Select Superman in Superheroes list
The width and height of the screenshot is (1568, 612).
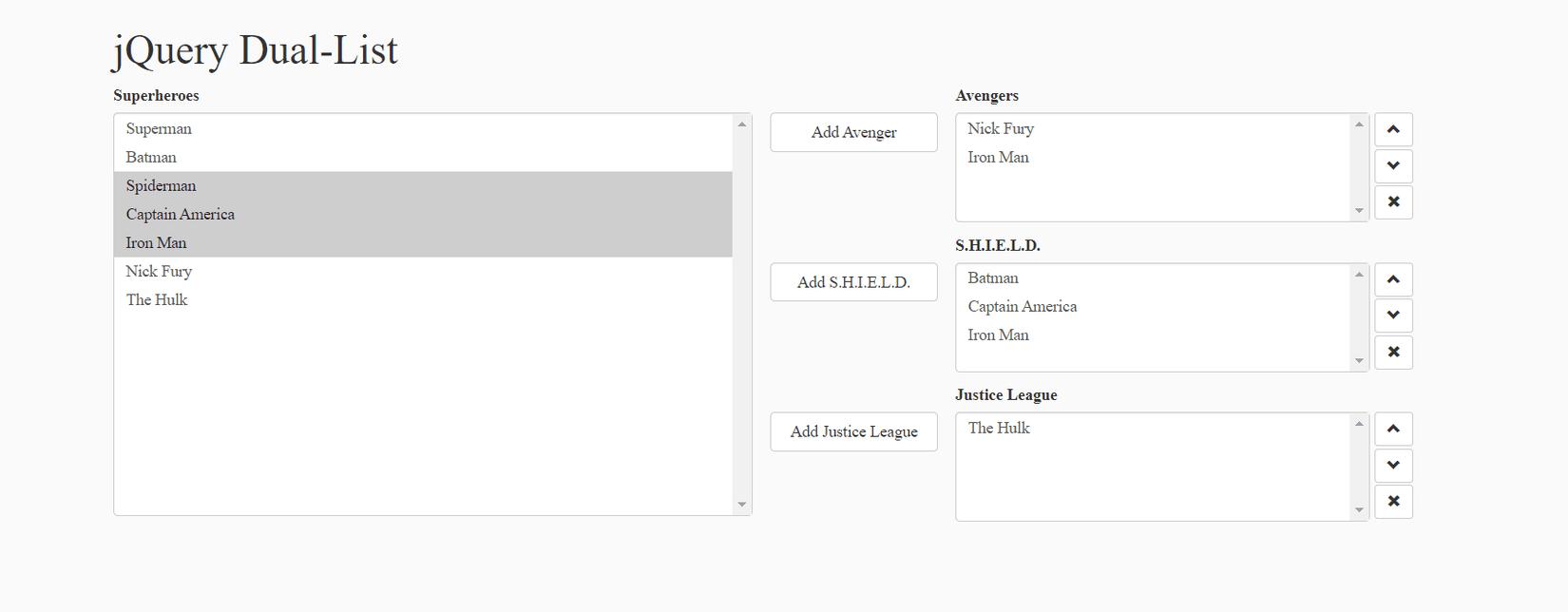point(159,129)
